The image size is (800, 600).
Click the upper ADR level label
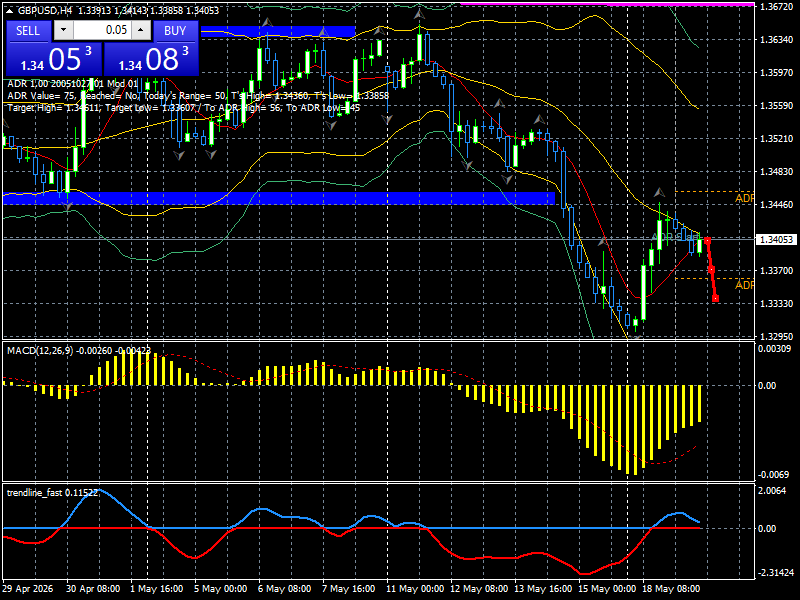(x=744, y=198)
